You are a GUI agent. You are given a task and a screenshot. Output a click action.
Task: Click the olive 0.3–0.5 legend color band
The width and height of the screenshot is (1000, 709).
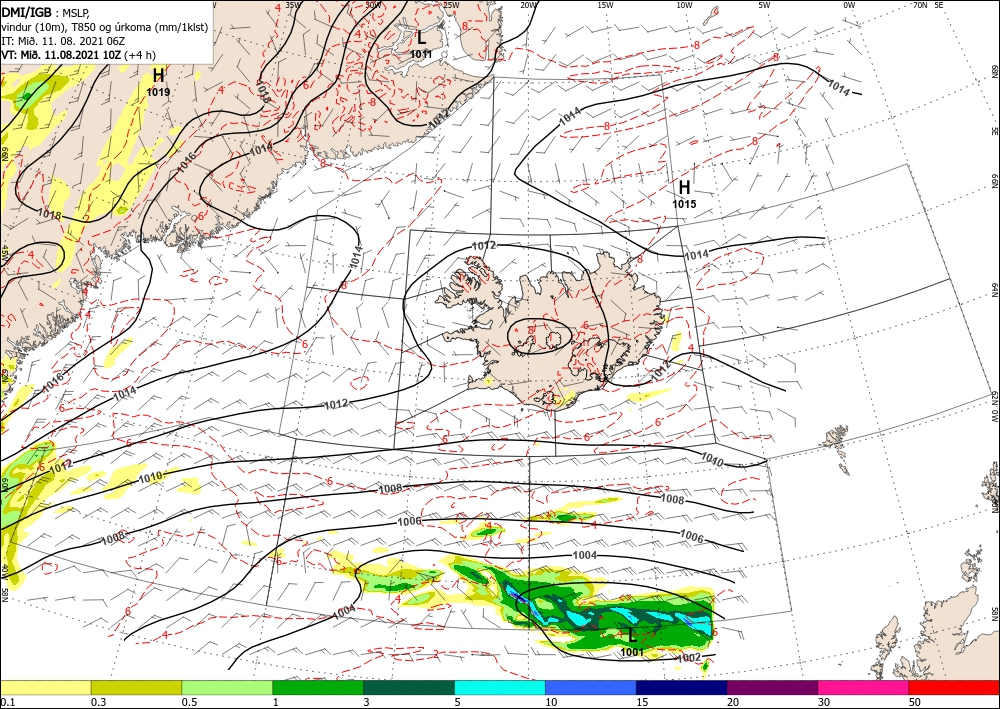(x=136, y=687)
